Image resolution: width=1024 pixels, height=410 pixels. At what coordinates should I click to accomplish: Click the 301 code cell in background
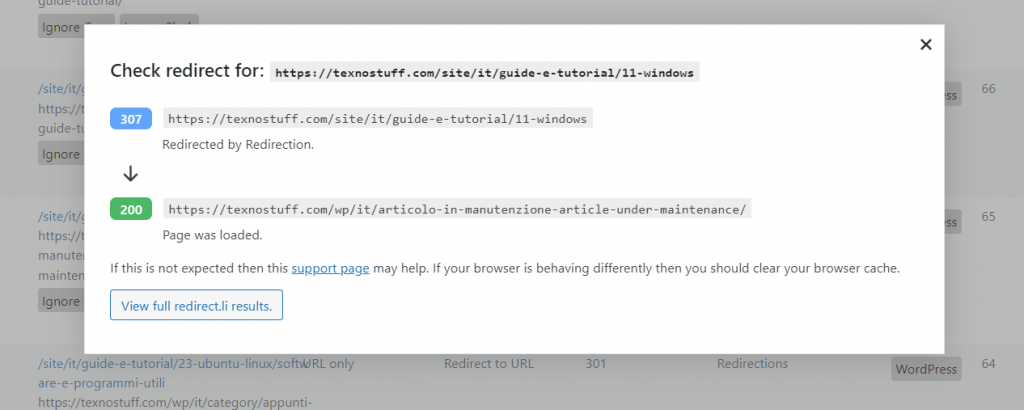click(596, 364)
